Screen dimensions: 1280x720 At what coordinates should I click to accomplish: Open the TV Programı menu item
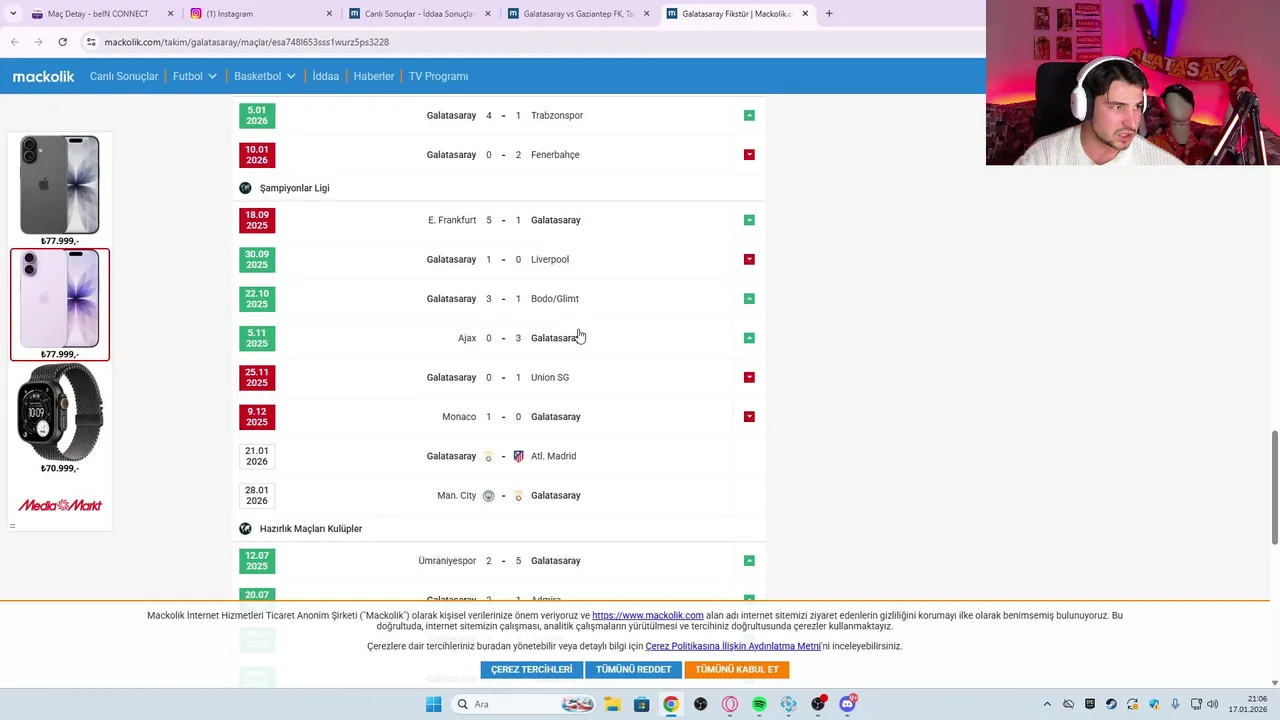pos(438,76)
